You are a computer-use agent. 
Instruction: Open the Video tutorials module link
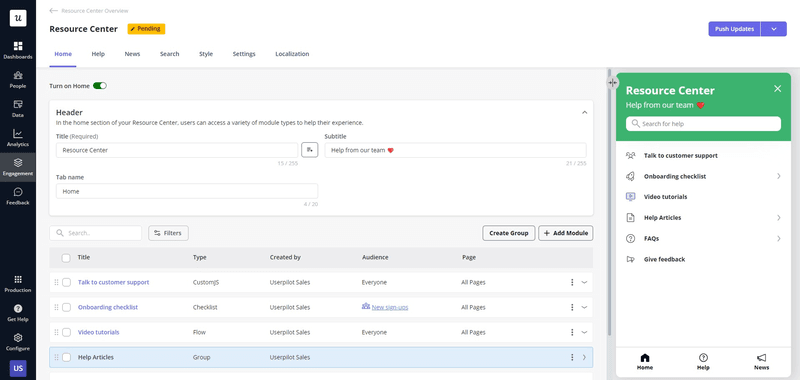98,332
